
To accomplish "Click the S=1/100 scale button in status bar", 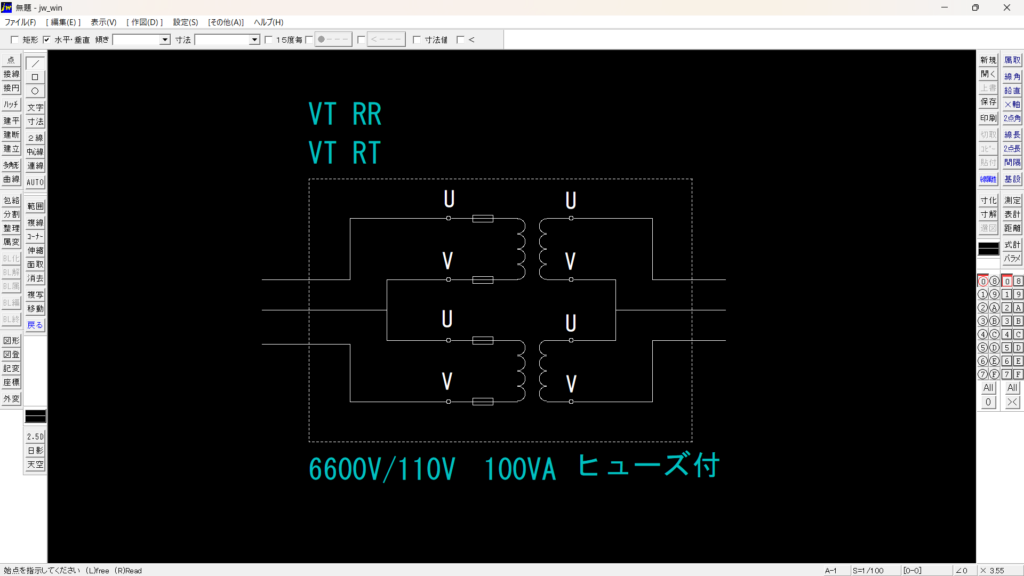I will pos(871,570).
